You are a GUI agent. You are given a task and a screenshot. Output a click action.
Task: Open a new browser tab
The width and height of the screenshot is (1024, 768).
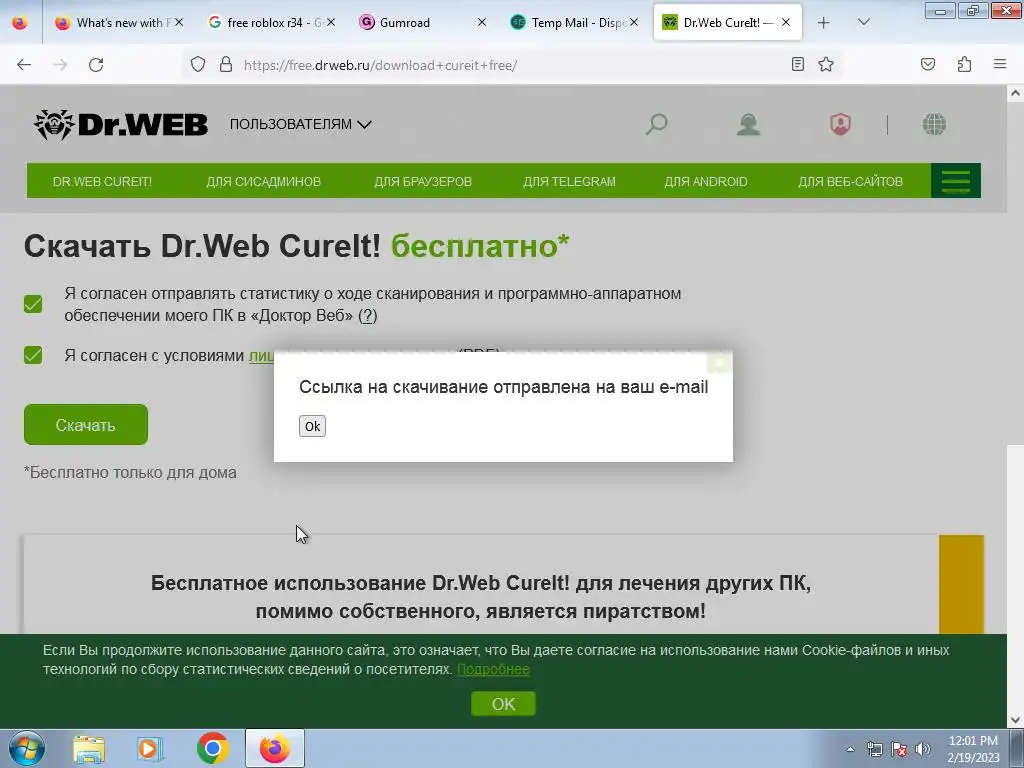pyautogui.click(x=824, y=23)
